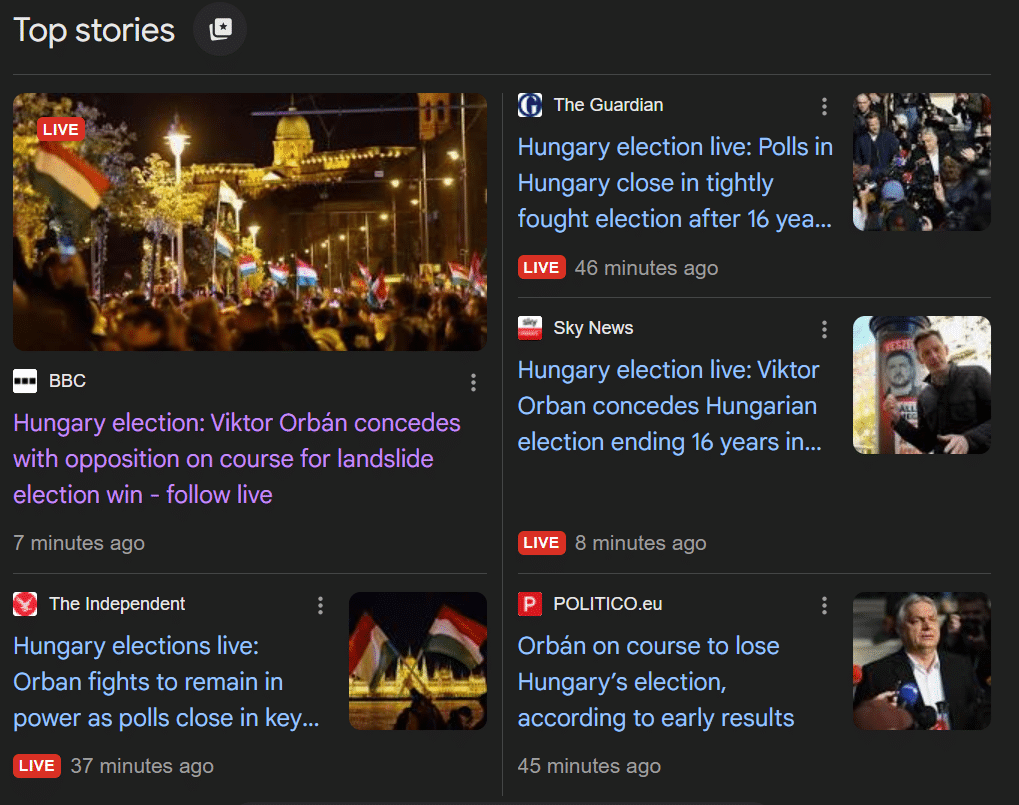The height and width of the screenshot is (805, 1019).
Task: Open the three-dot menu on the POLITICO story
Action: 824,605
